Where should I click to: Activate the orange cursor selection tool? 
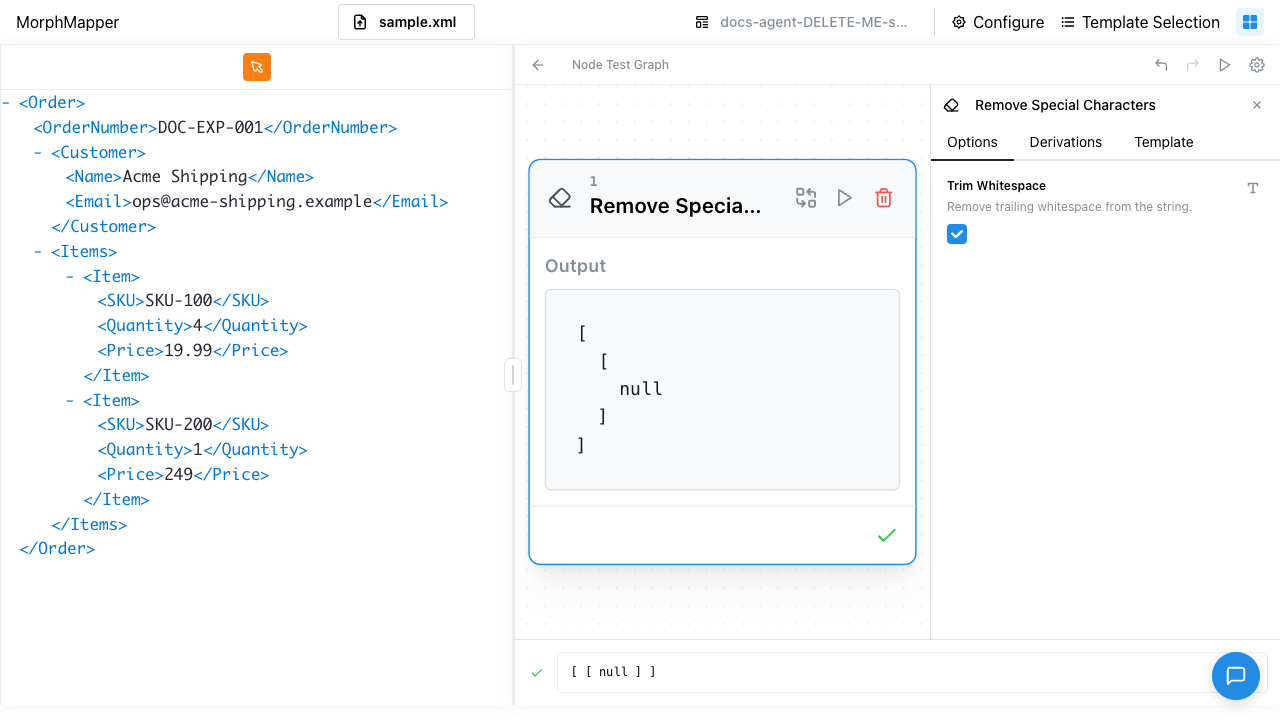[x=257, y=67]
